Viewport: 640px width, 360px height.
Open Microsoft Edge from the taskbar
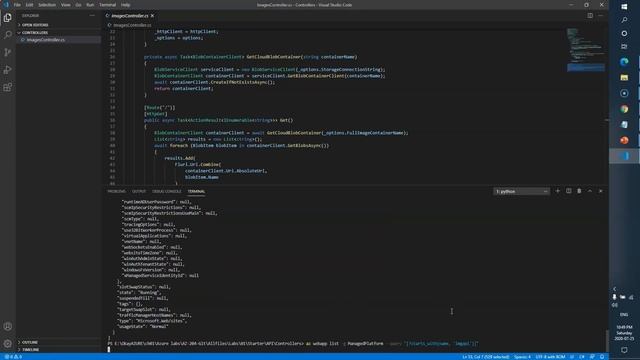pos(624,62)
